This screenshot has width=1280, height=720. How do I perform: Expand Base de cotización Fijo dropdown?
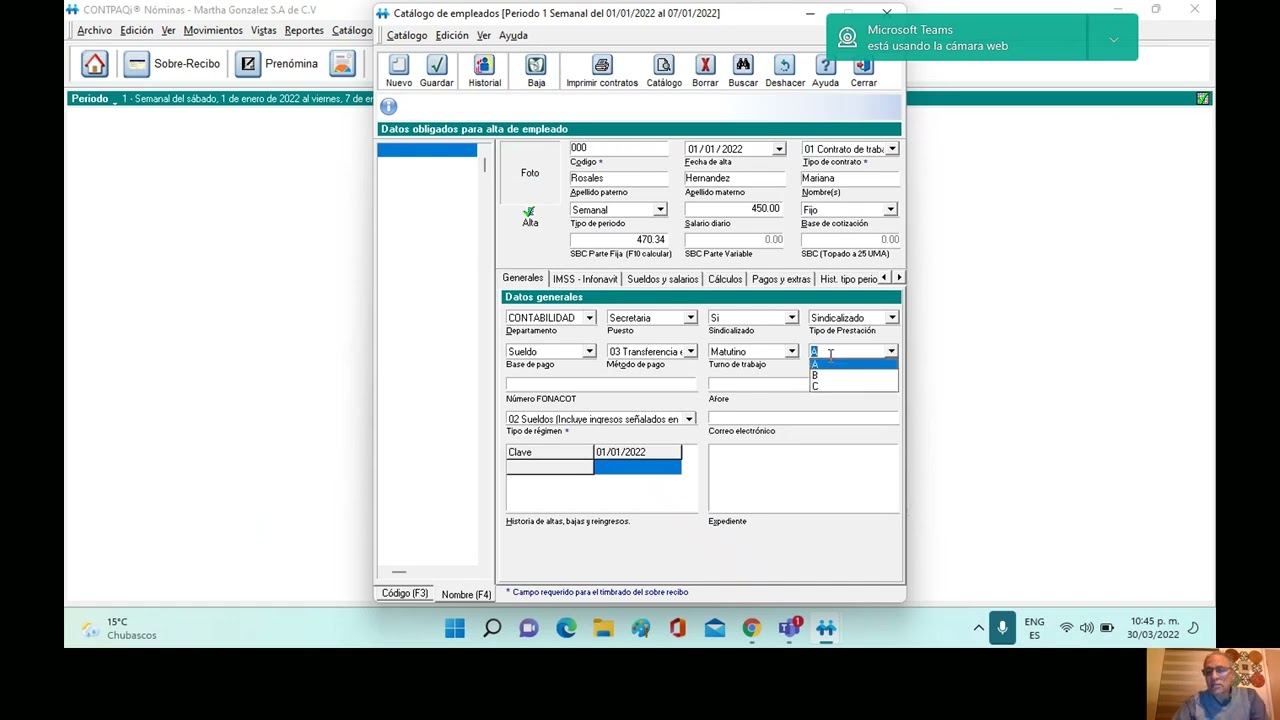coord(890,210)
